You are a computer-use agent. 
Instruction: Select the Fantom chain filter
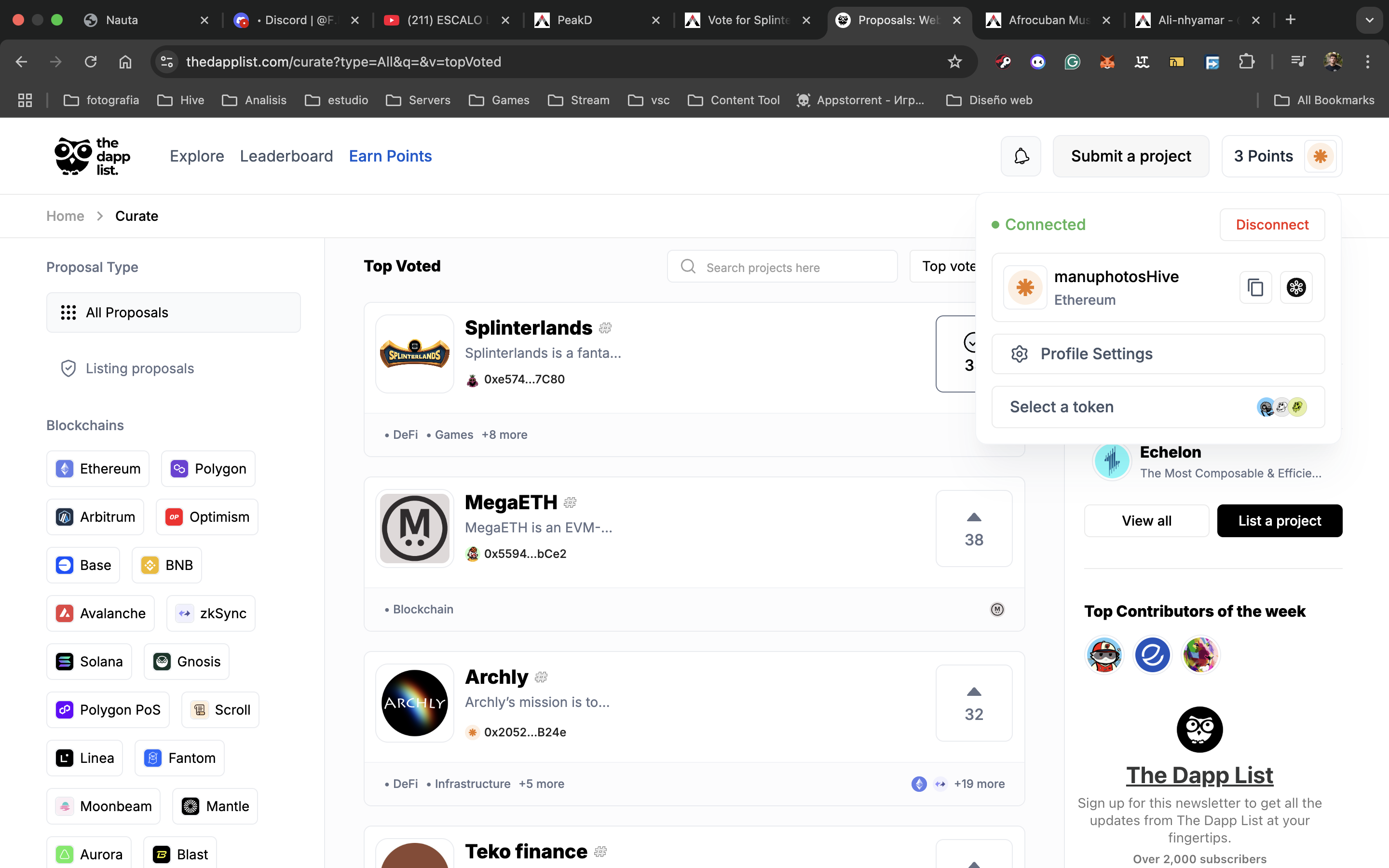179,758
